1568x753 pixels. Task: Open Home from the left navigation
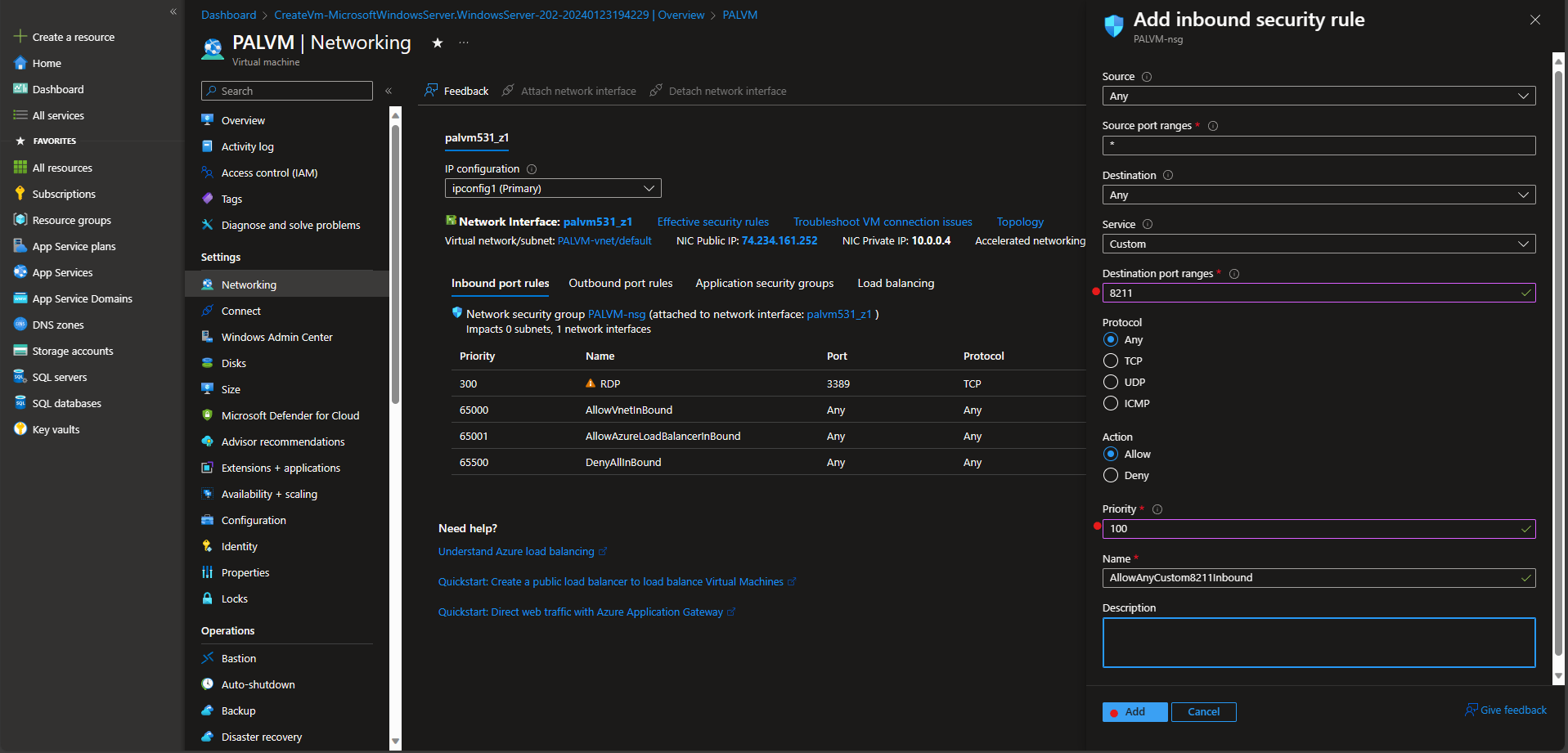coord(47,63)
